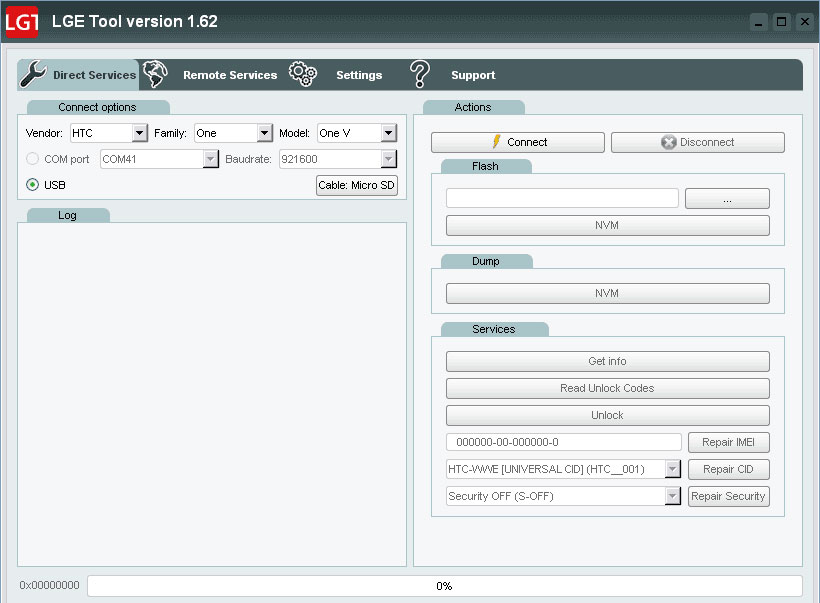Click the Cable: Micro SD button
Image resolution: width=820 pixels, height=603 pixels.
coord(357,185)
